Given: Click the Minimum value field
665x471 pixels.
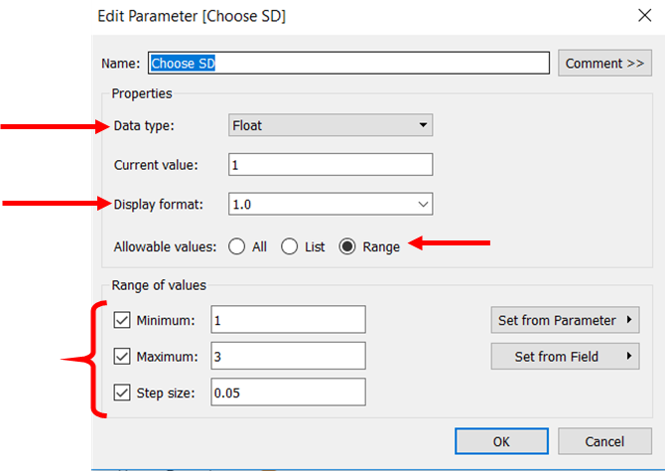Looking at the screenshot, I should 287,320.
